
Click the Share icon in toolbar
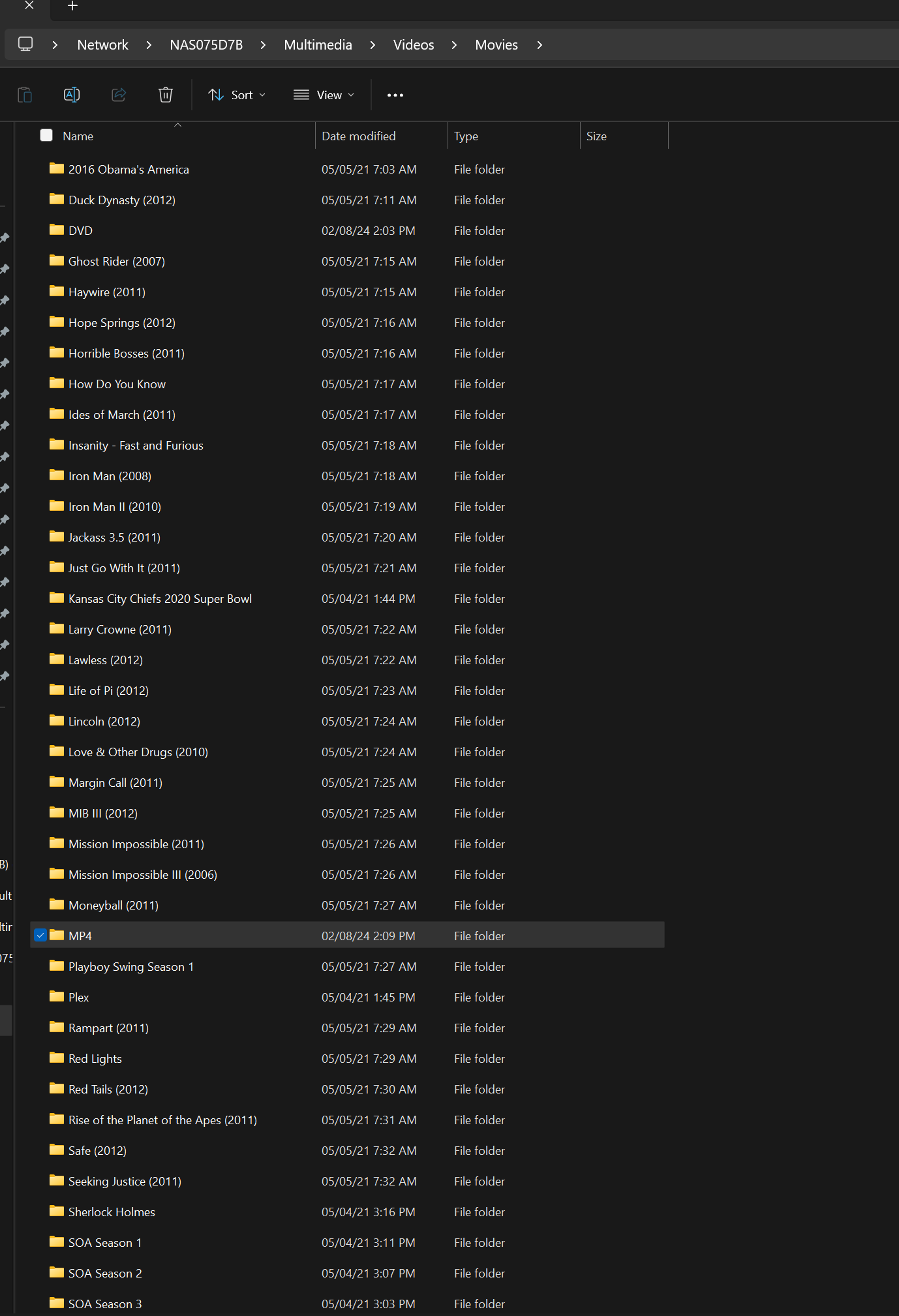[119, 95]
